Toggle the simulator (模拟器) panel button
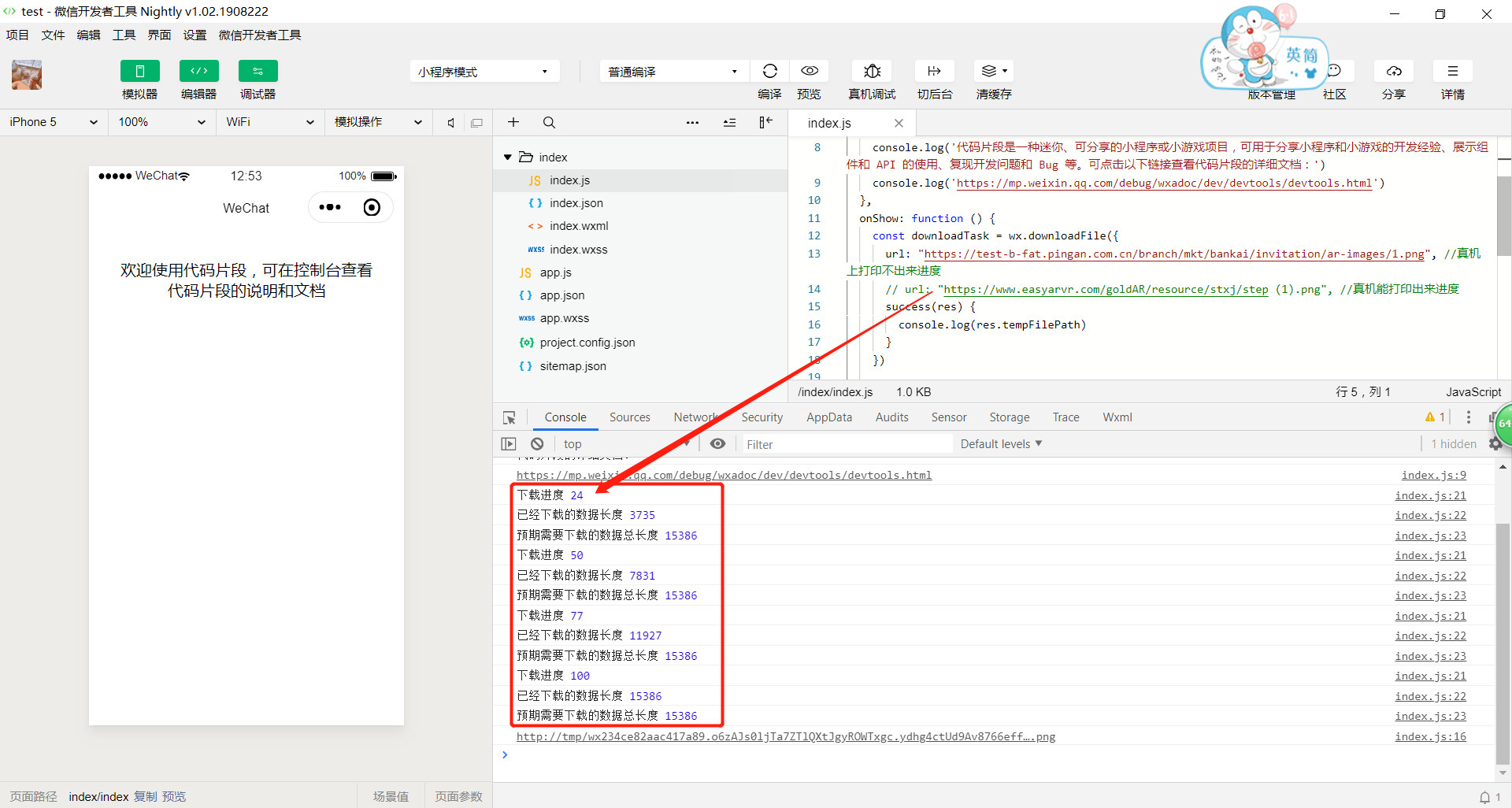Screen dimensions: 1512x808 tap(139, 71)
